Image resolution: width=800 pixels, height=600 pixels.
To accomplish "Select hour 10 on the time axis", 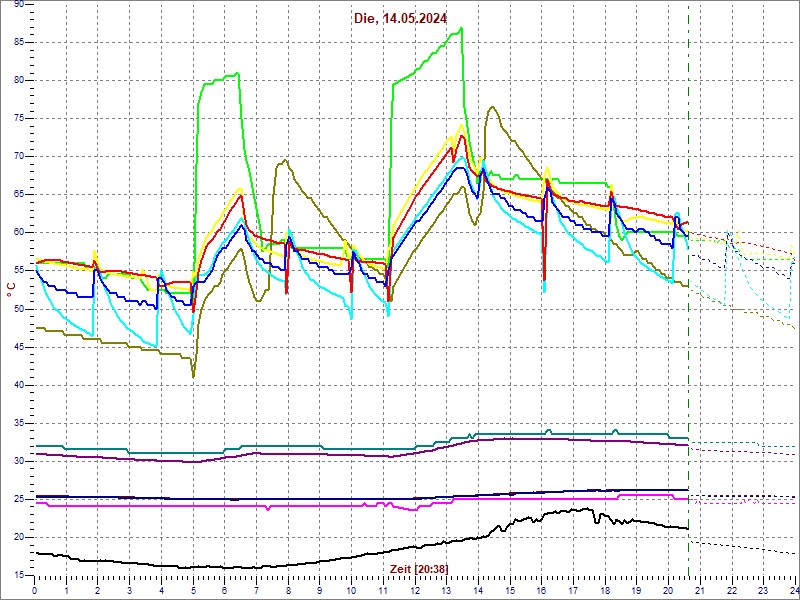I will tap(352, 590).
